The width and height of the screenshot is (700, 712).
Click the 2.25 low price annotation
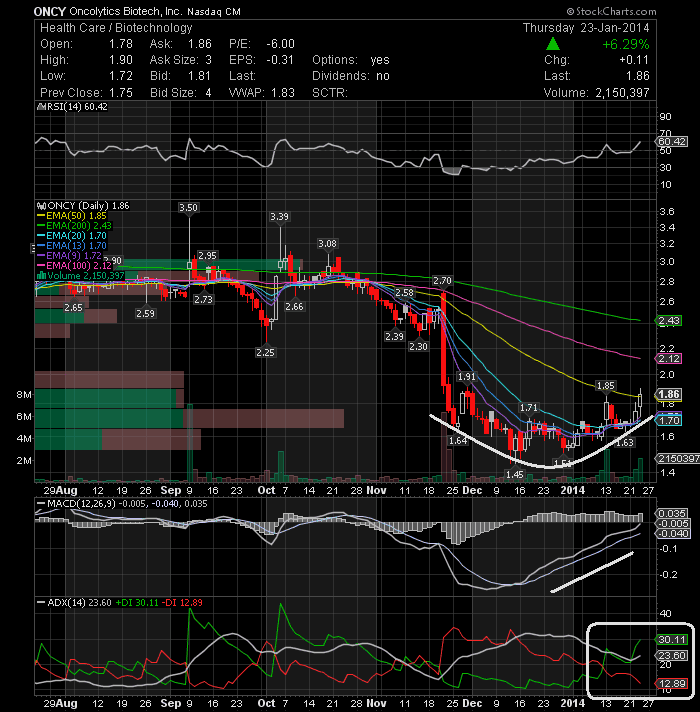click(265, 352)
